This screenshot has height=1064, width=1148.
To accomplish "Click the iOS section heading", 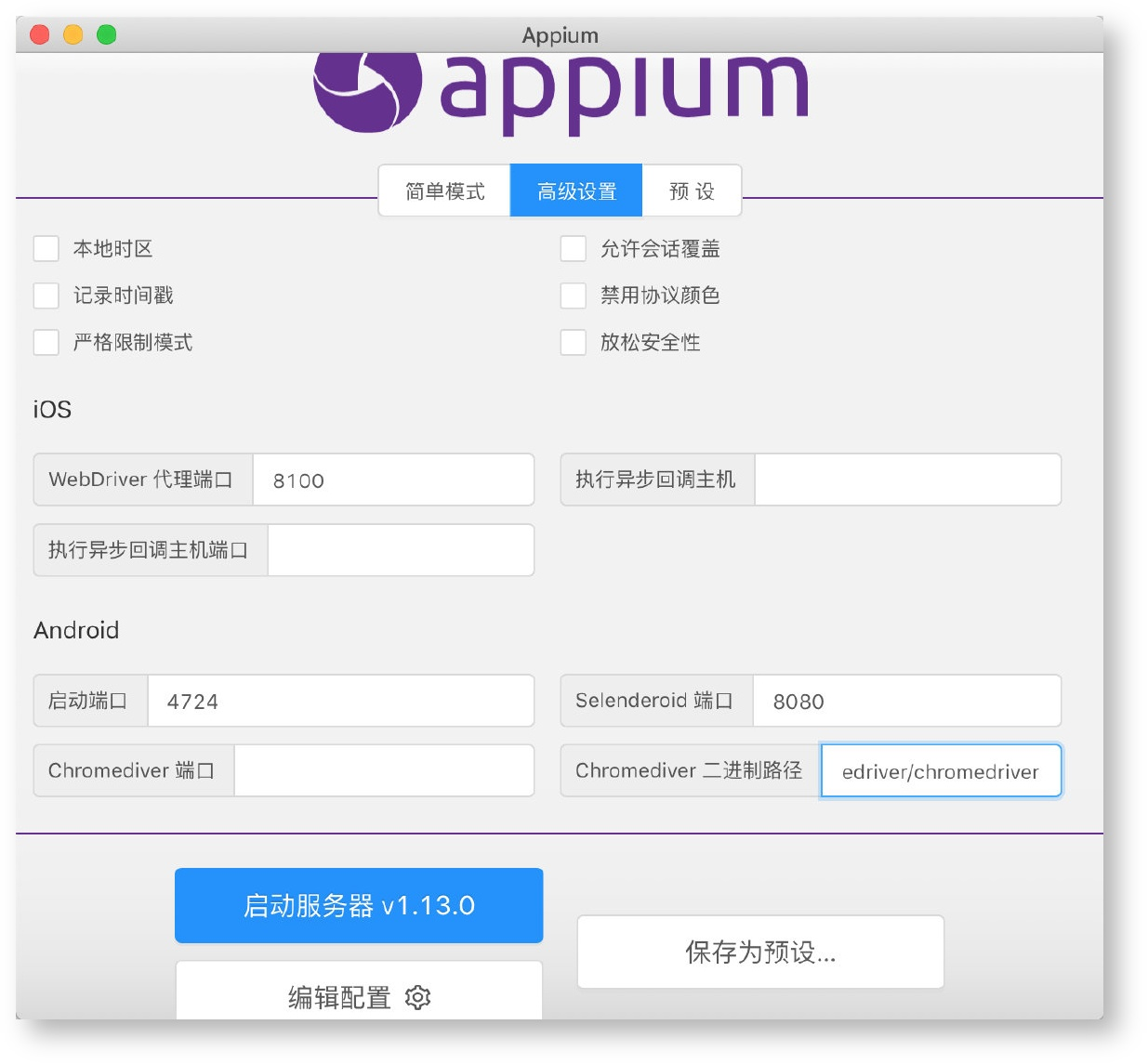I will coord(52,409).
